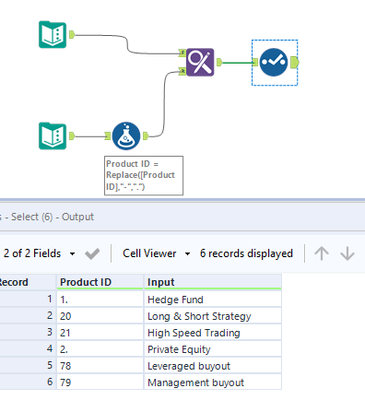Click the Formula tool annotation box
This screenshot has height=400, width=365.
click(x=144, y=175)
